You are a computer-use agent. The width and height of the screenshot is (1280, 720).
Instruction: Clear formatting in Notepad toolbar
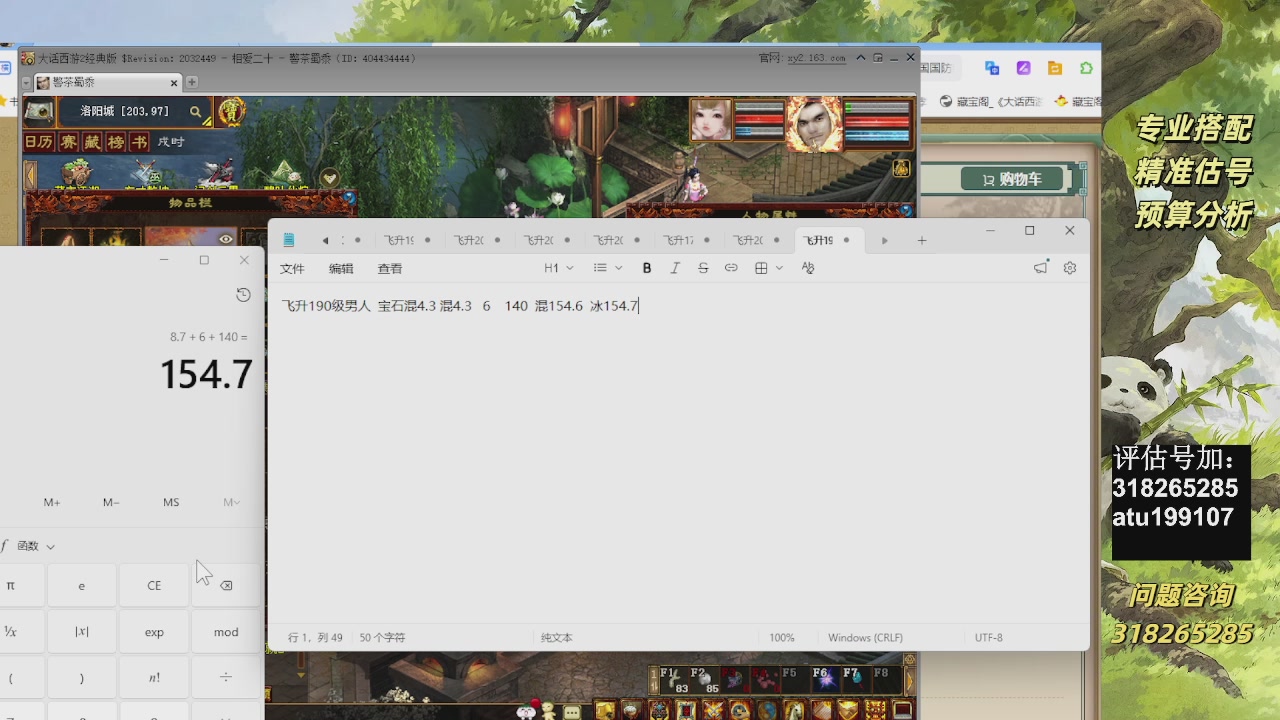click(808, 268)
